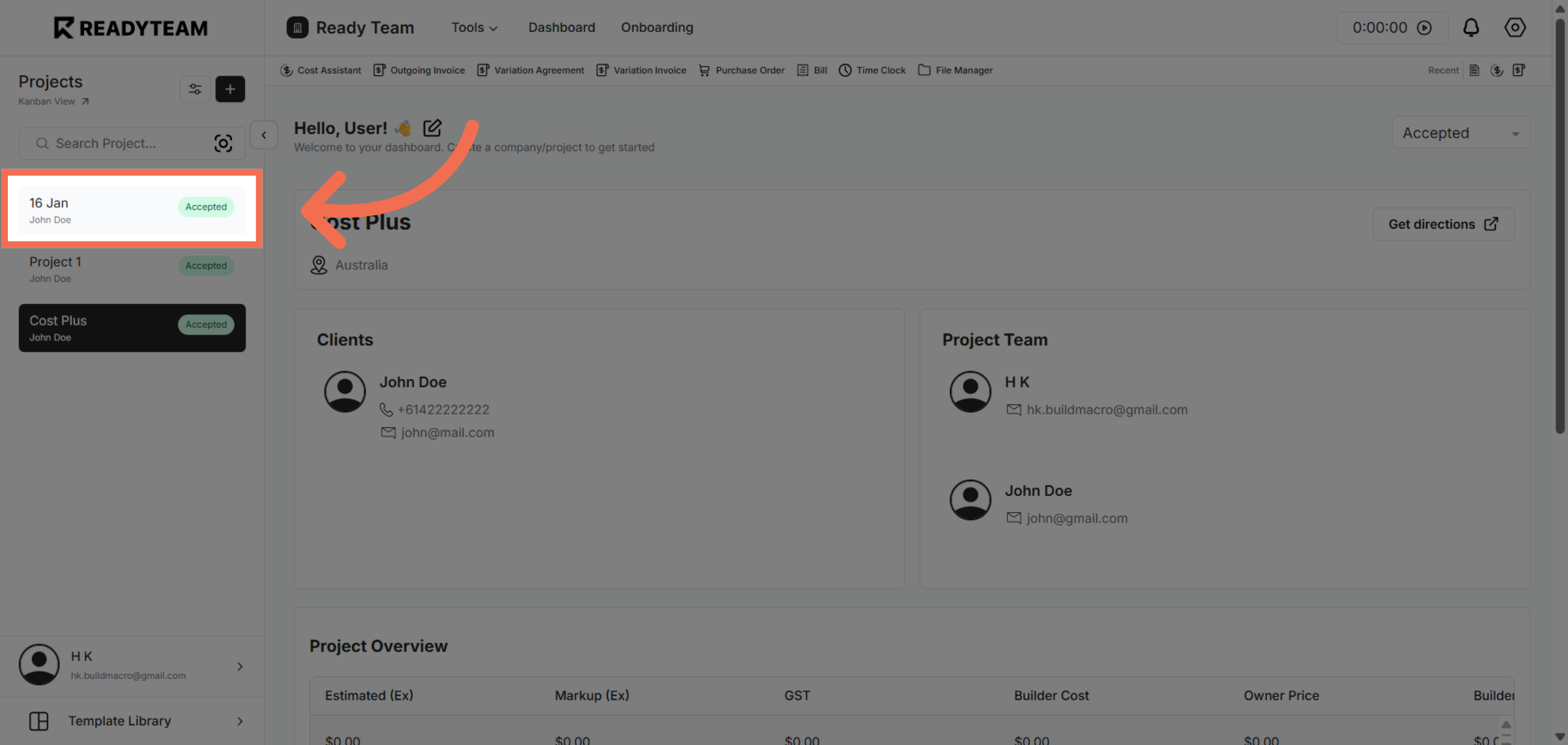Select the Outgoing Invoice icon
Screen dimensions: 1568x745
[x=380, y=70]
